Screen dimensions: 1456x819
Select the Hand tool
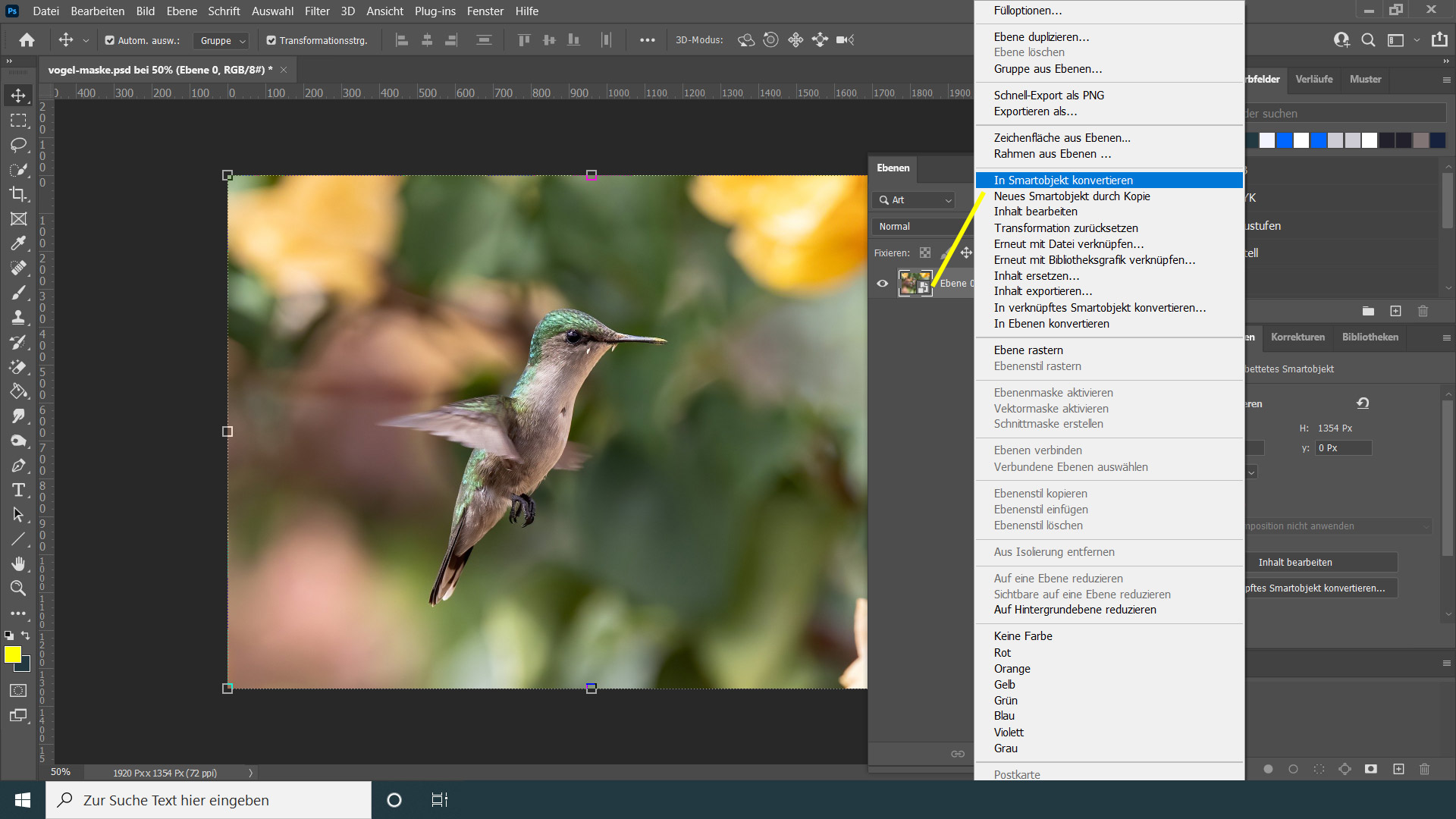pyautogui.click(x=18, y=563)
